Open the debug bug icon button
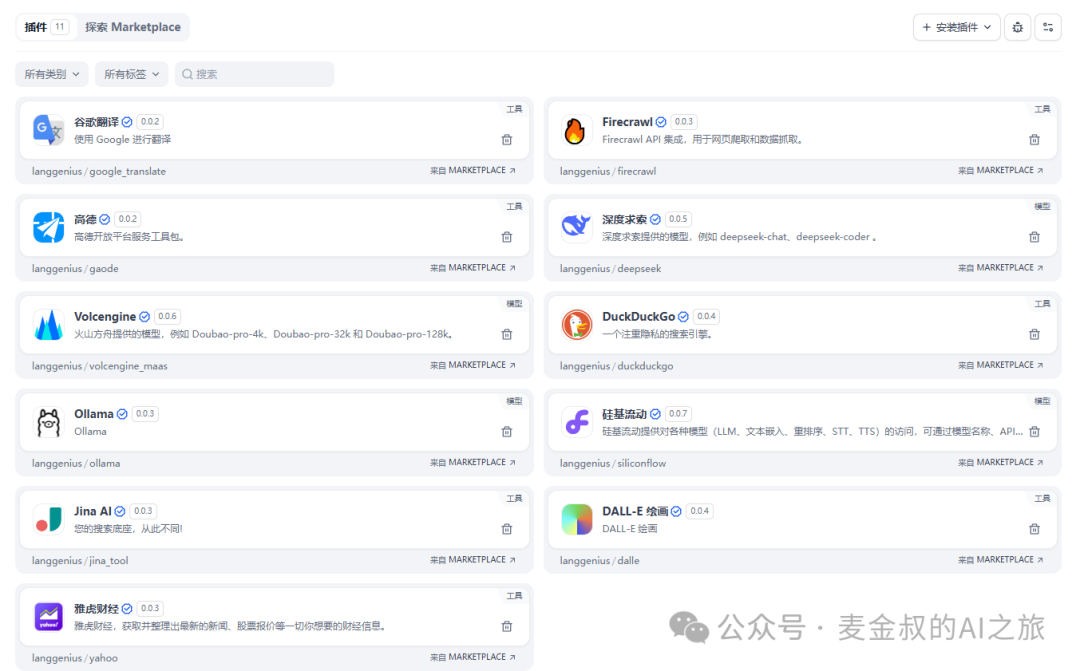The width and height of the screenshot is (1080, 671). point(1017,28)
